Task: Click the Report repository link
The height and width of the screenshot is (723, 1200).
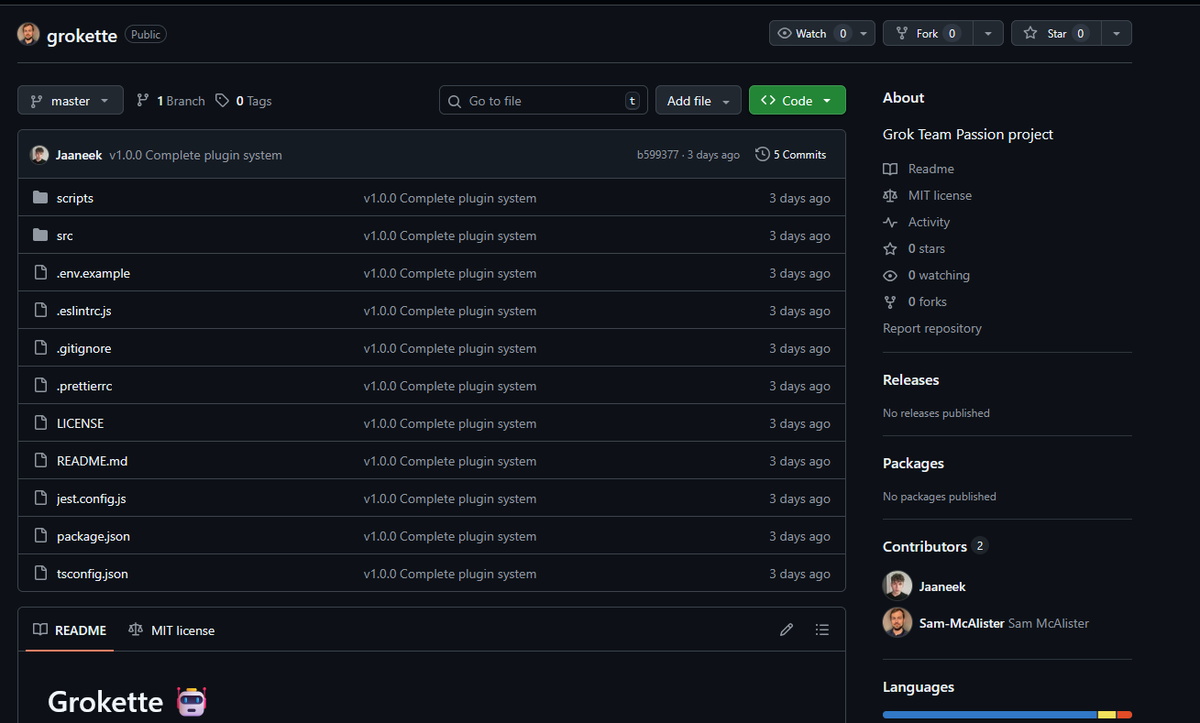Action: pos(932,328)
